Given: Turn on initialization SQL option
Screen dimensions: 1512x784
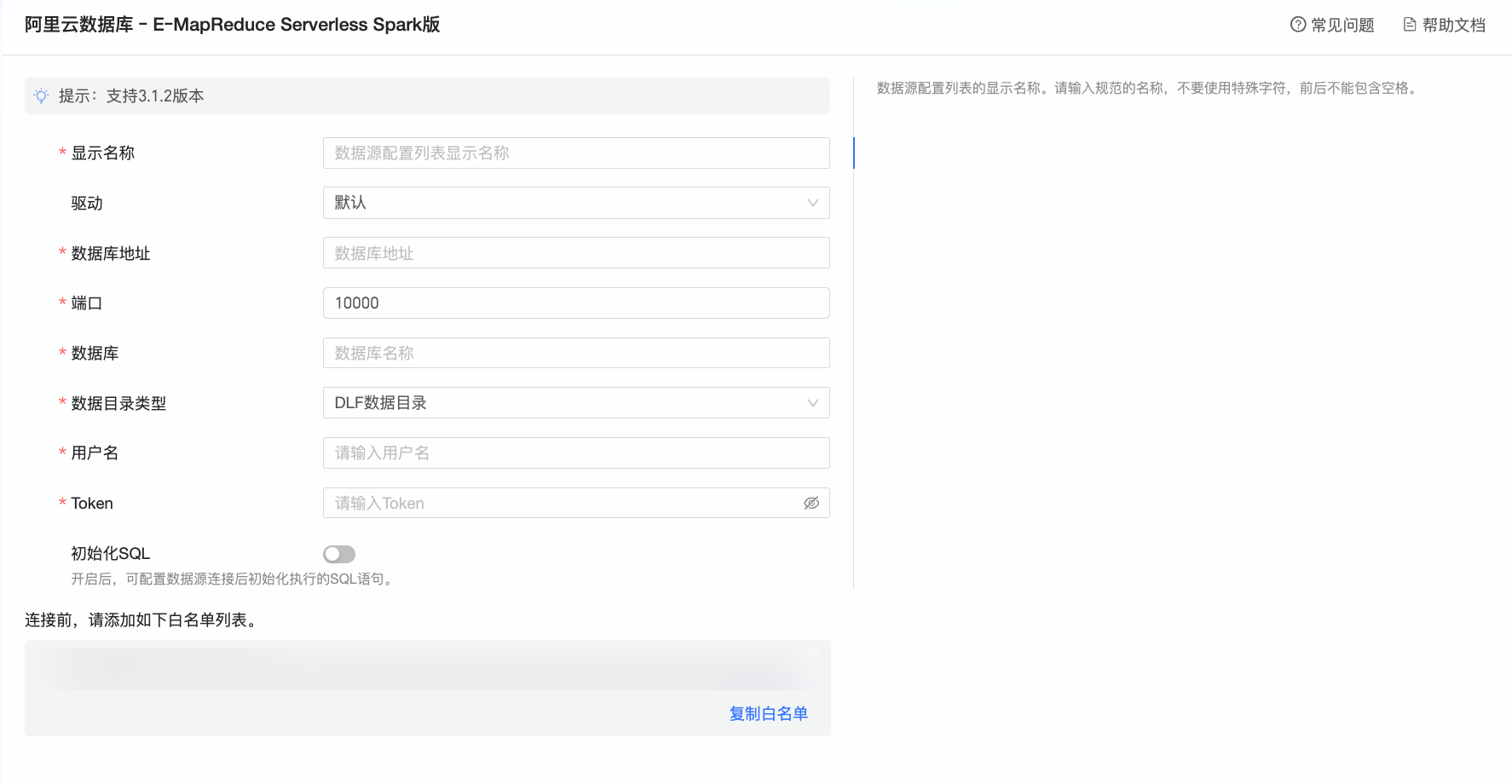Looking at the screenshot, I should pos(338,554).
